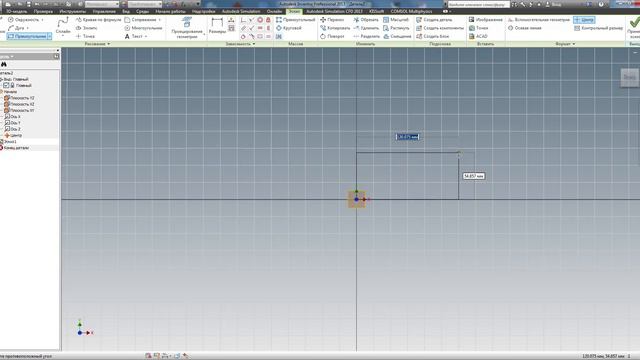Expand the Рисование panel dropdown
The height and width of the screenshot is (360, 640).
[109, 44]
